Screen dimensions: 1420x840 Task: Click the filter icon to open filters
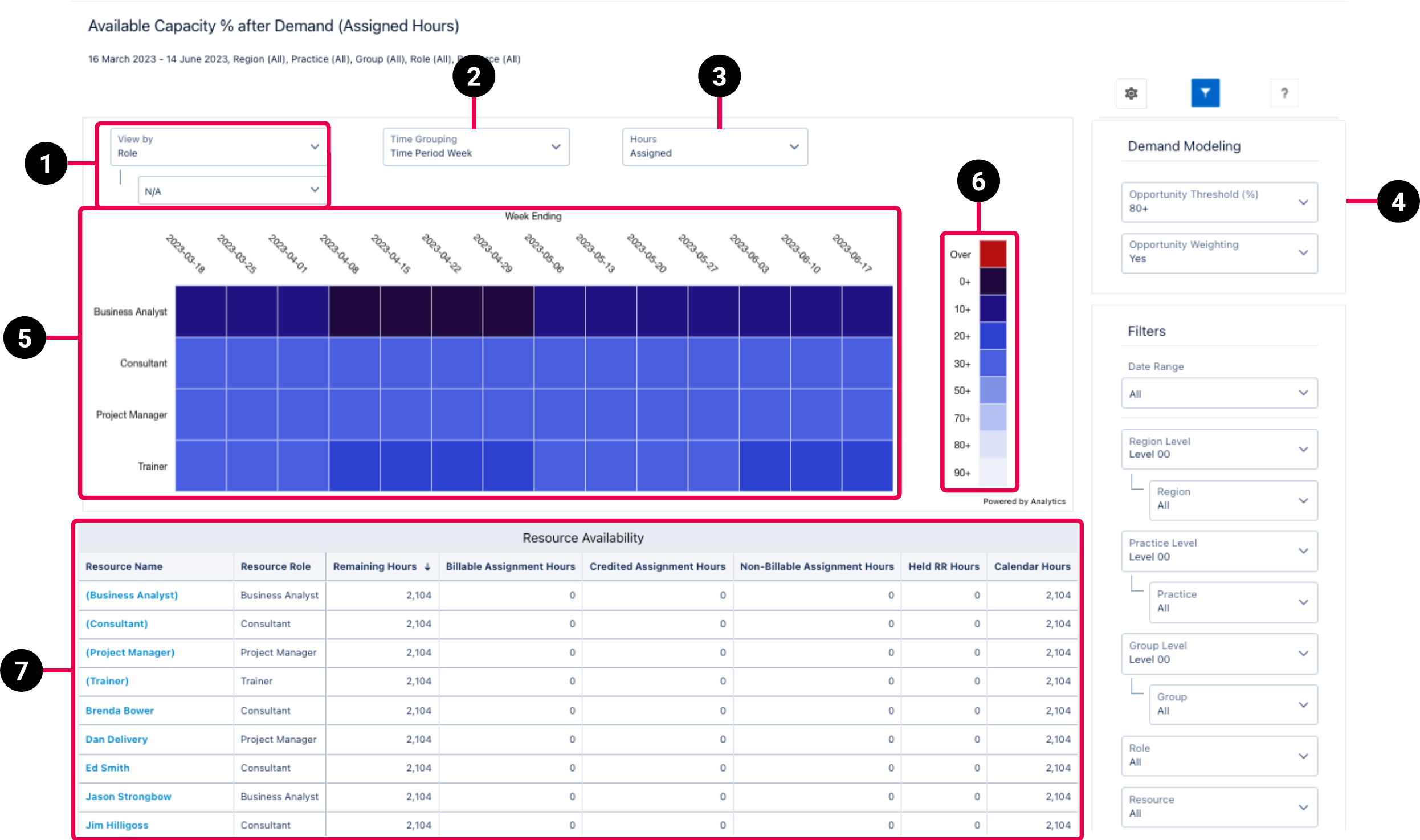1204,92
